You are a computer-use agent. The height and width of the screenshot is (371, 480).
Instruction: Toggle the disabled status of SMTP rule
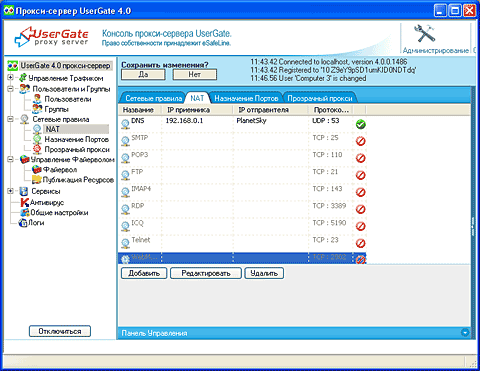360,141
